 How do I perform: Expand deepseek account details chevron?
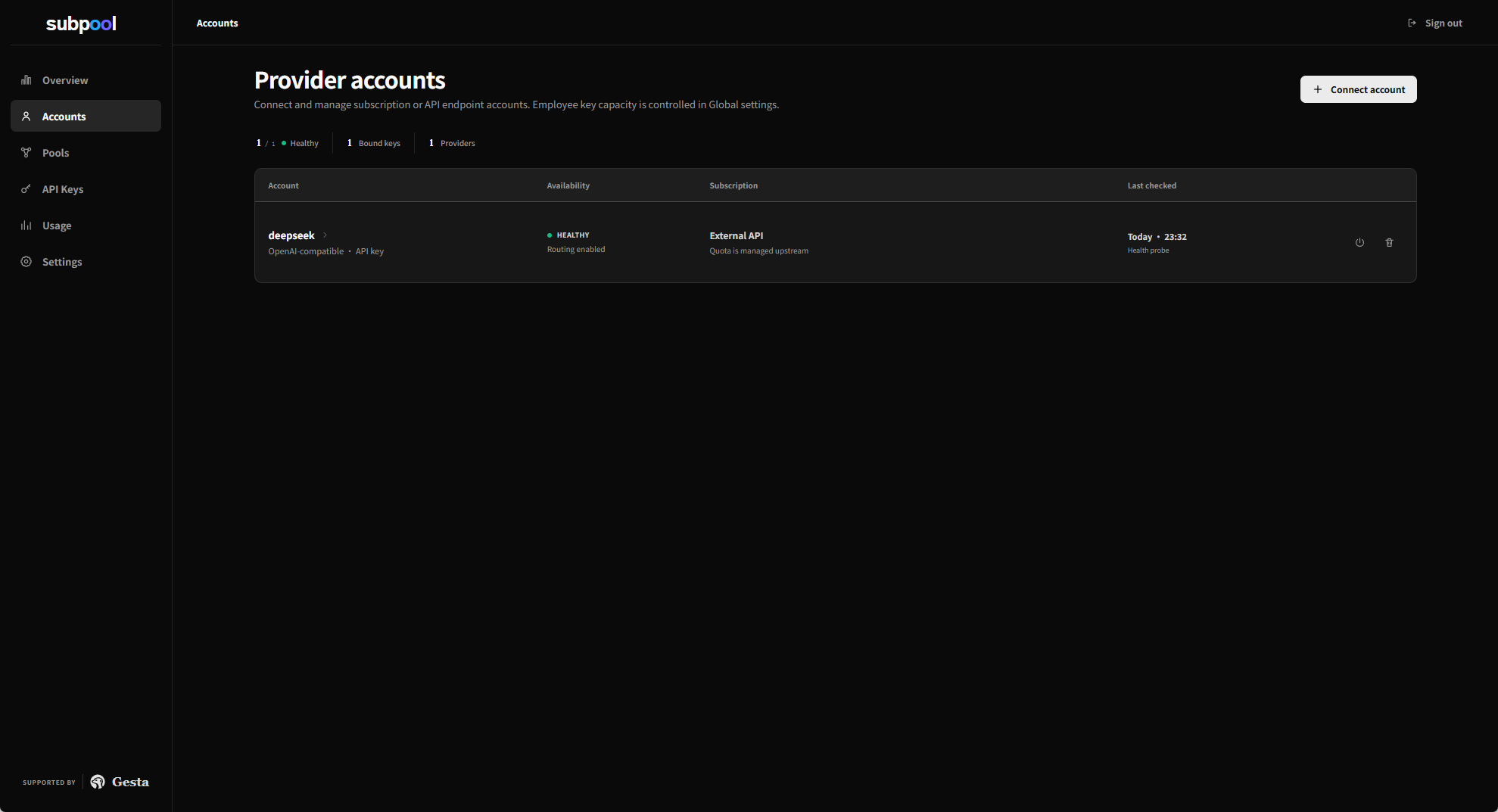click(325, 235)
